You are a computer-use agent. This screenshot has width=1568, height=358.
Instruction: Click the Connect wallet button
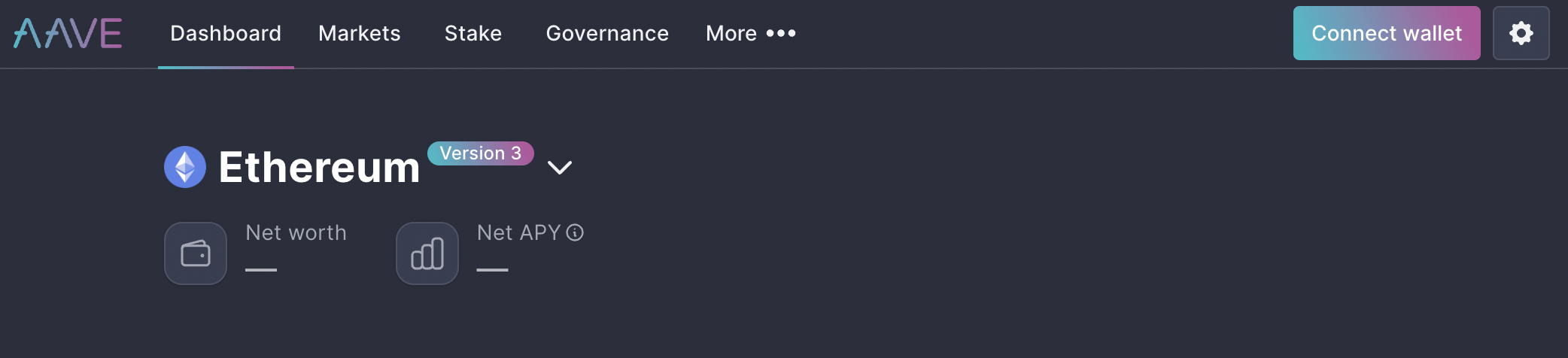1387,33
